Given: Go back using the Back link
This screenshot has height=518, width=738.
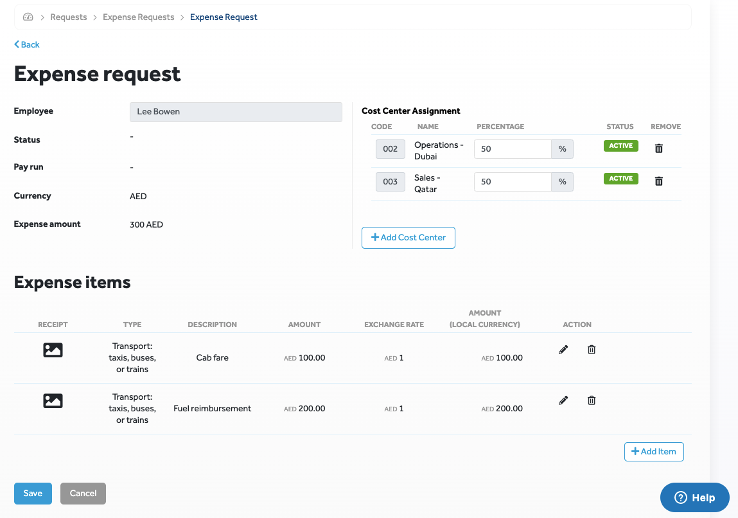Looking at the screenshot, I should coord(27,45).
